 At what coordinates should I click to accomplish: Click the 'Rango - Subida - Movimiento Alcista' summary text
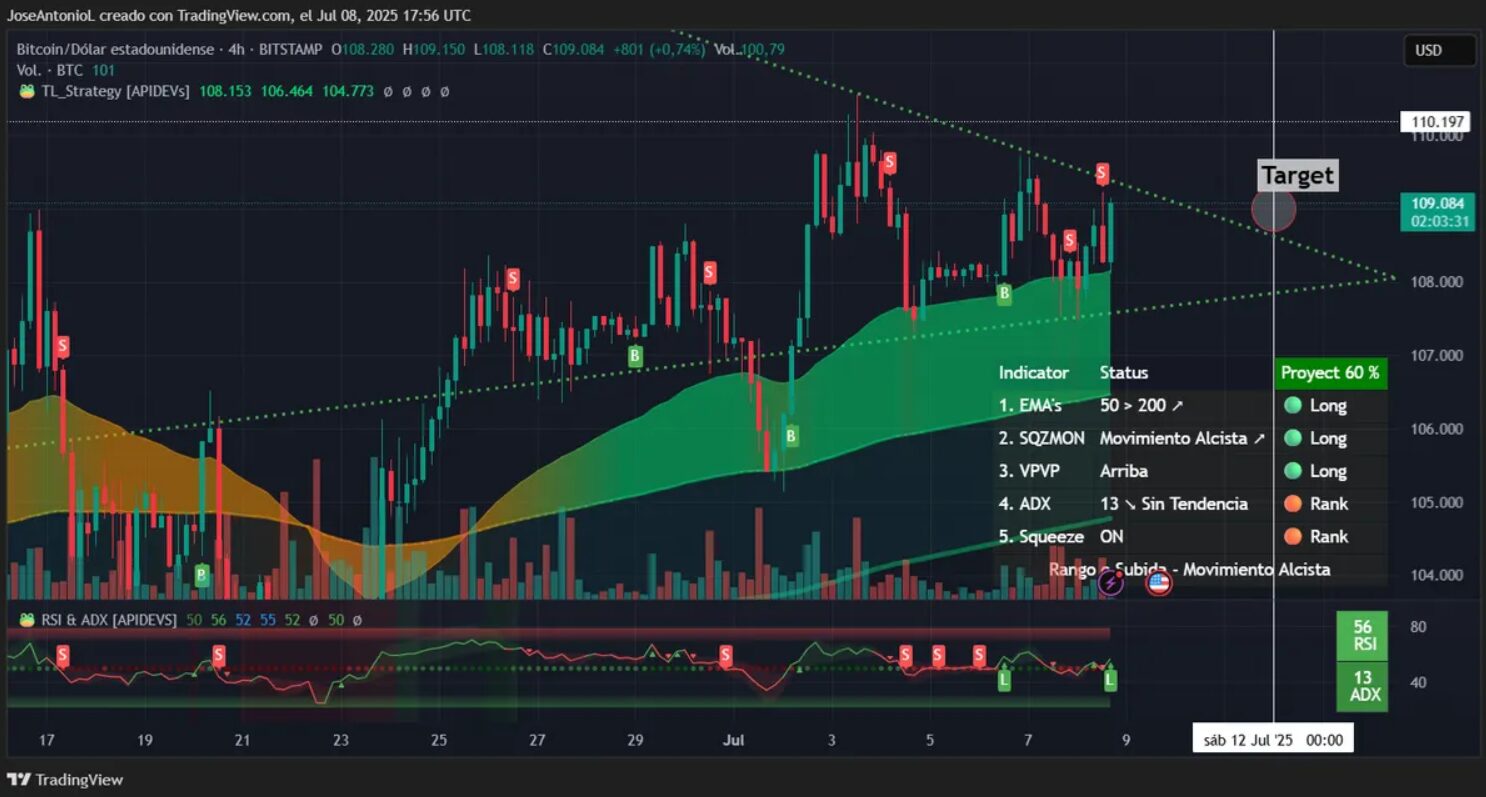(1189, 569)
